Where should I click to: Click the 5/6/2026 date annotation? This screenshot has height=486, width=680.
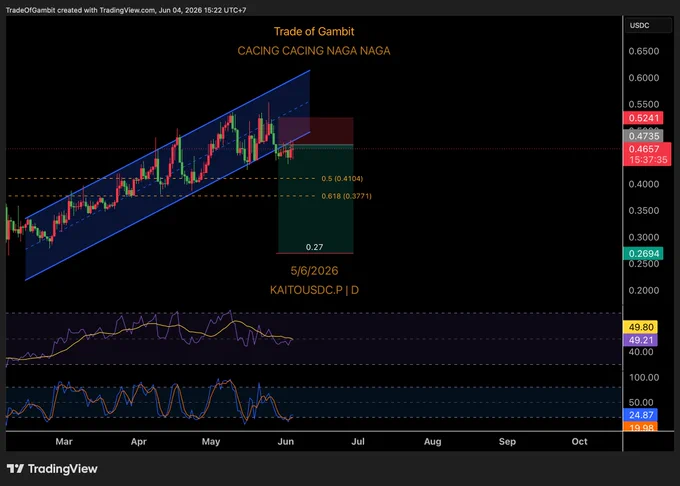pyautogui.click(x=314, y=271)
